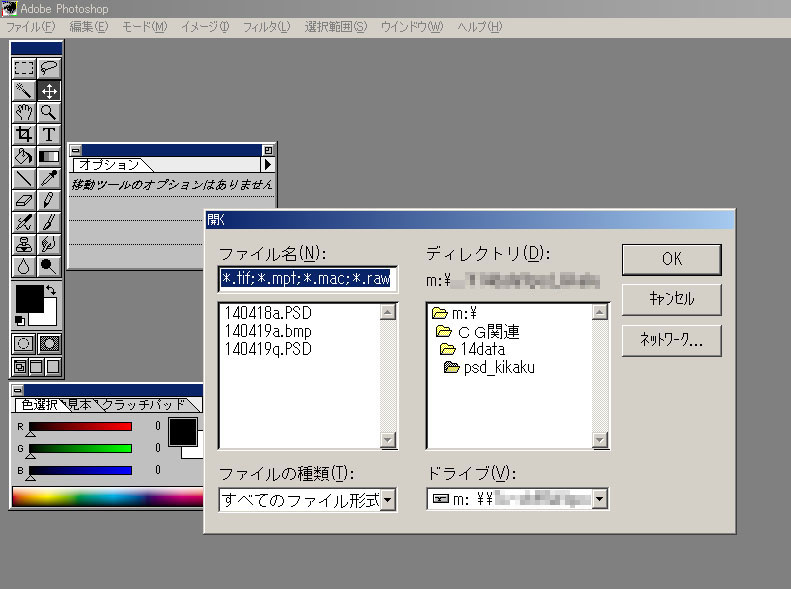The image size is (791, 589).
Task: Select the ＣＧ関連 folder
Action: 477,332
